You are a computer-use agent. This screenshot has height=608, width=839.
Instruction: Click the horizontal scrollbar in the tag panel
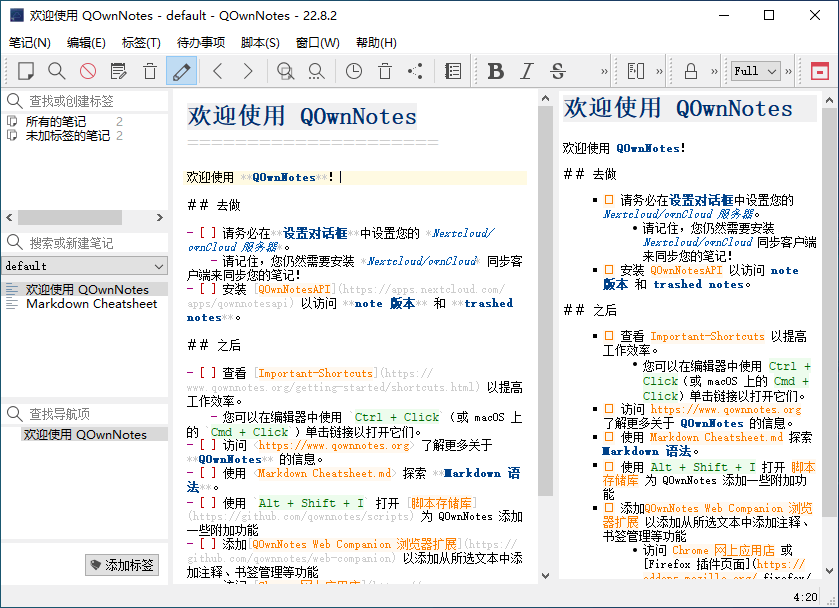click(70, 217)
